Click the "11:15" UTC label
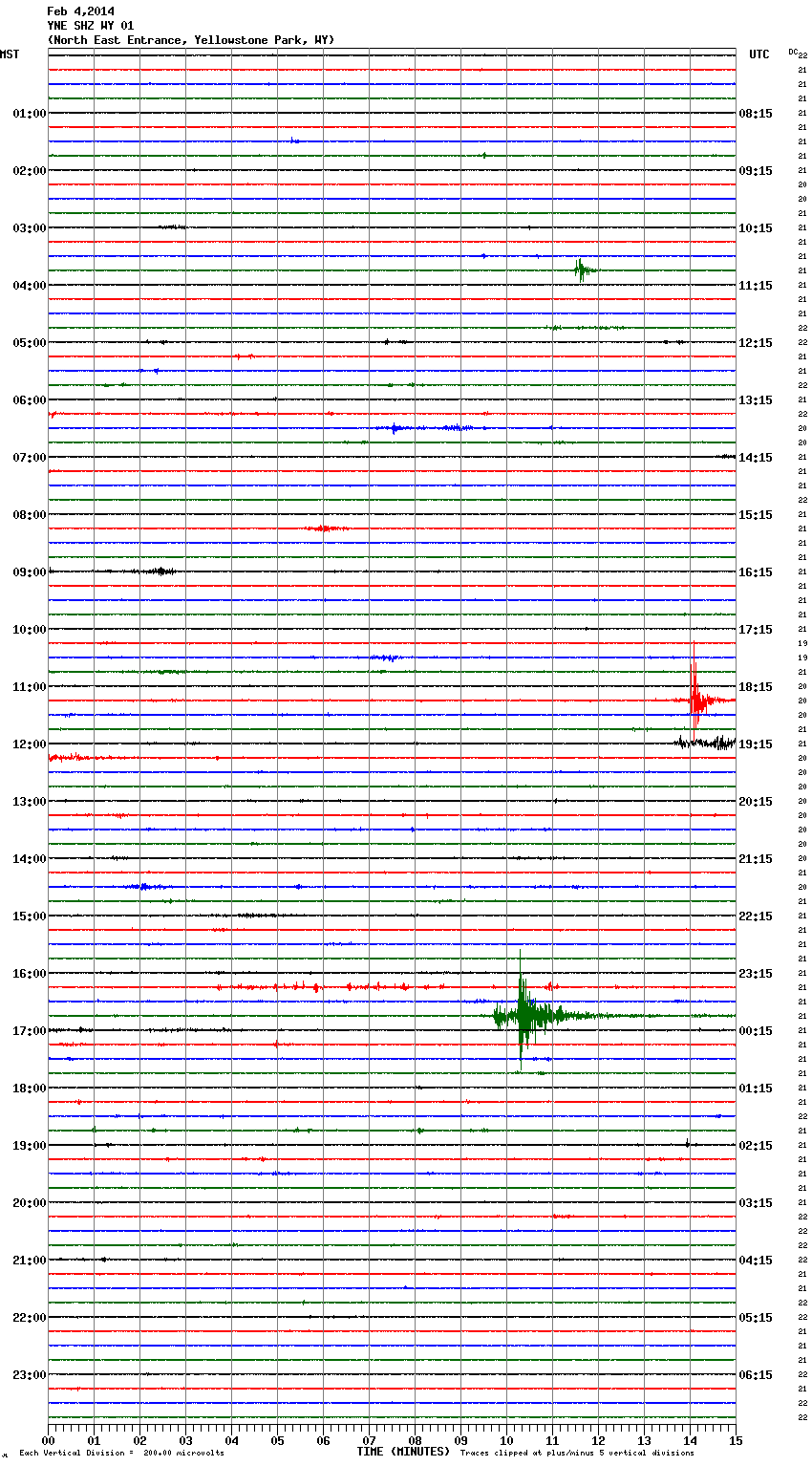The image size is (812, 1466). tap(756, 286)
